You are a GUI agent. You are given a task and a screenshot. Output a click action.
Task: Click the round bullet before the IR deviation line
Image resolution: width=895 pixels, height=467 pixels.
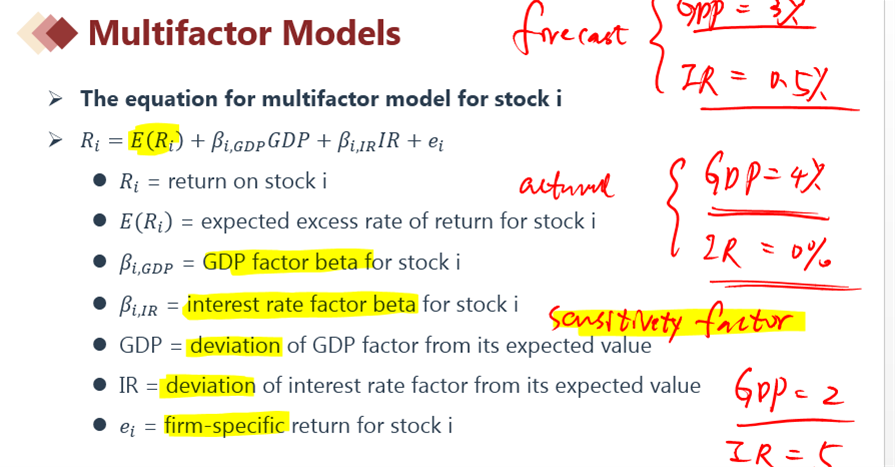point(100,384)
